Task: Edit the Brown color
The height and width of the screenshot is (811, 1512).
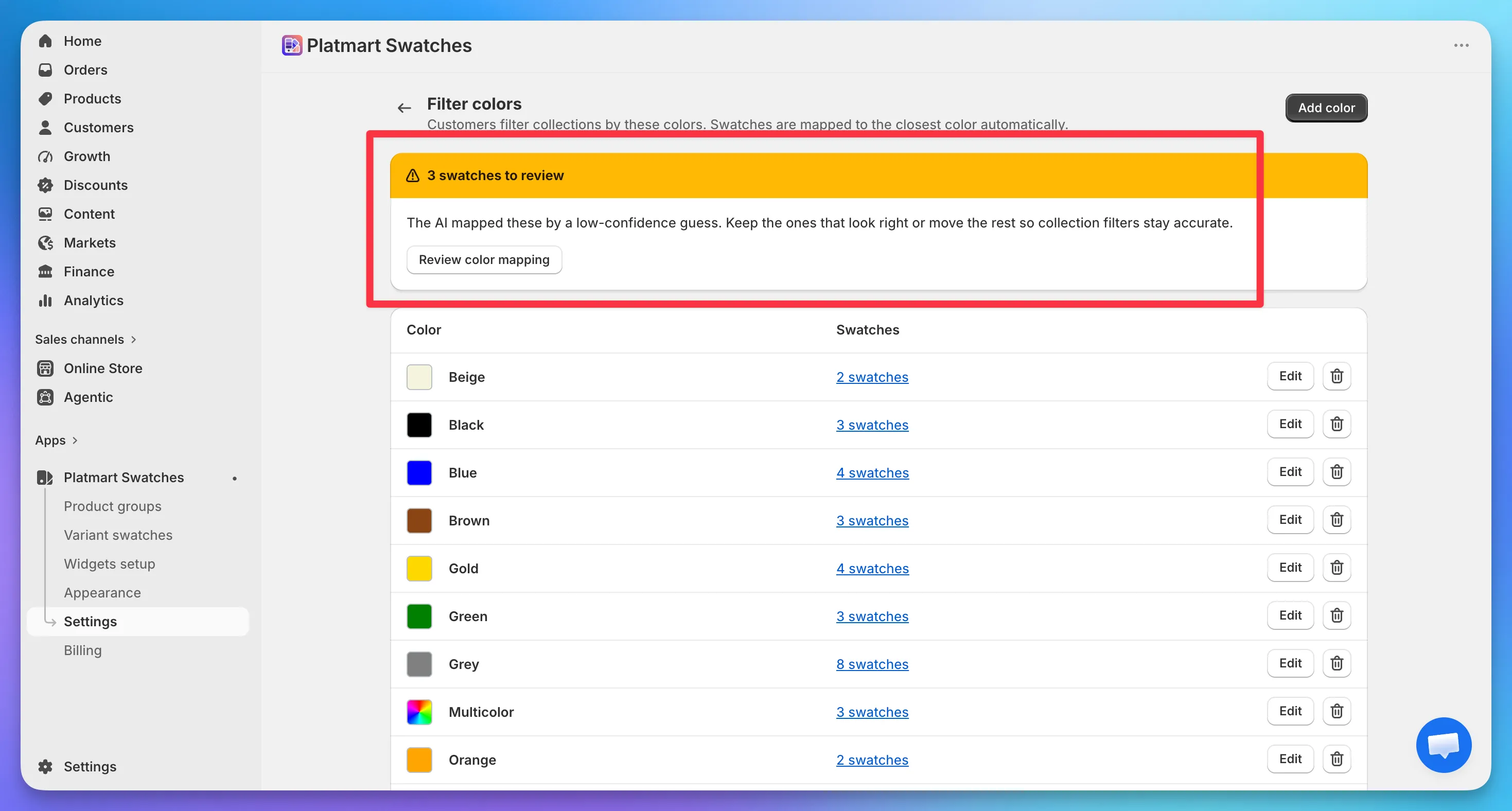Action: 1290,519
